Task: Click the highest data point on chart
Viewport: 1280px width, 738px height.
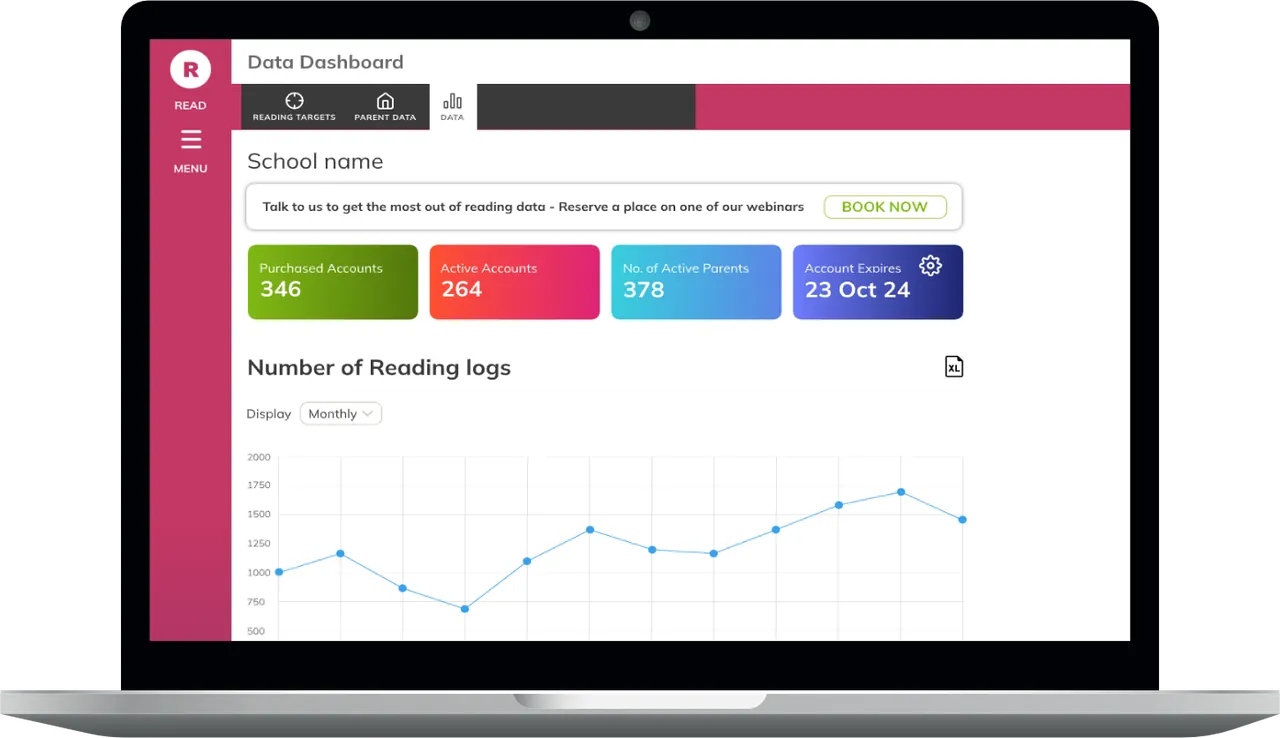Action: (901, 492)
